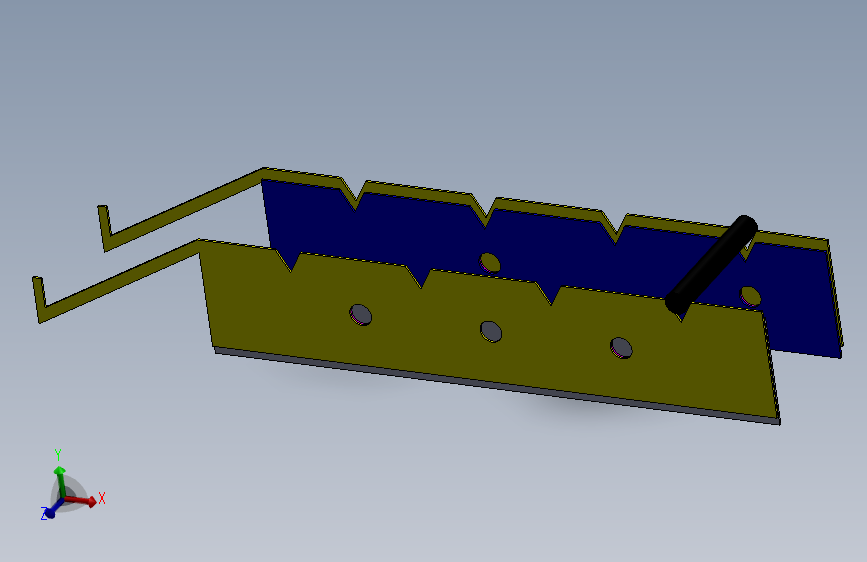The height and width of the screenshot is (562, 867).
Task: Select the black cylindrical rod
Action: click(x=711, y=265)
